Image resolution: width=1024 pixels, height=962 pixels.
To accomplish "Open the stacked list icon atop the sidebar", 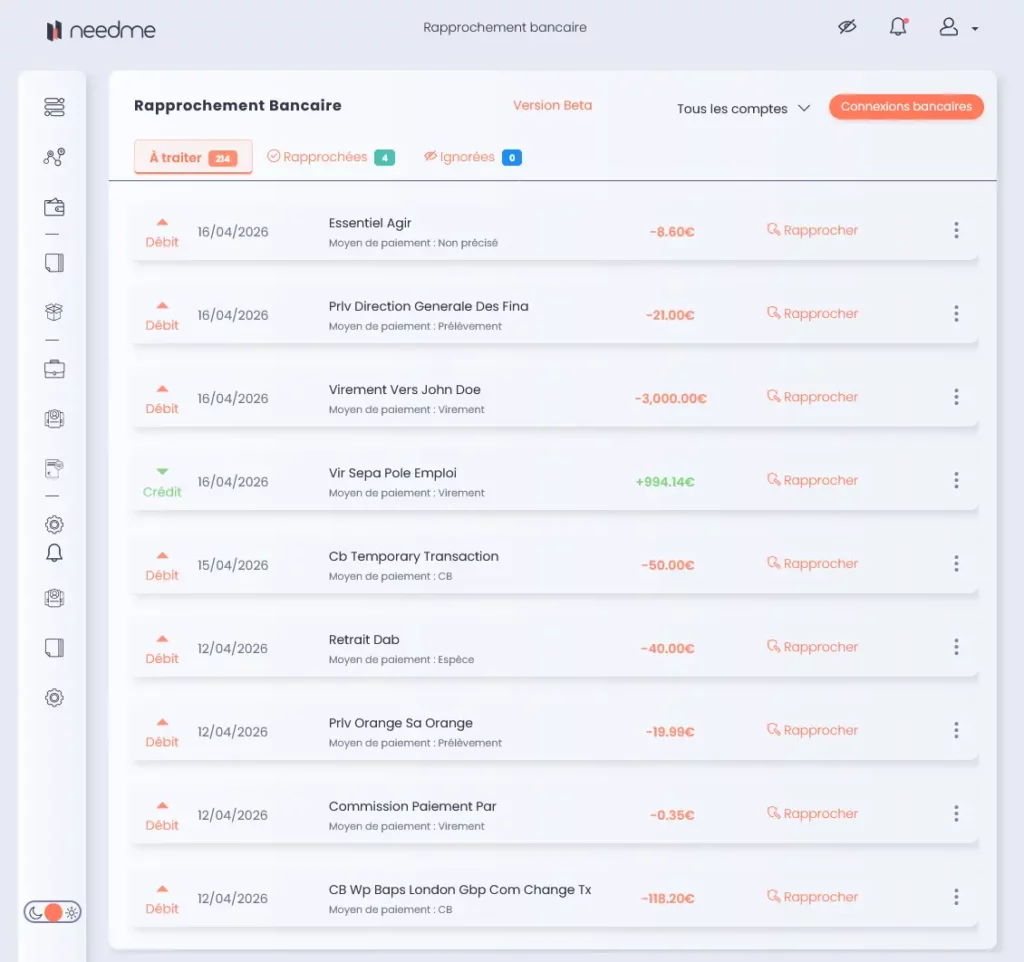I will tap(54, 107).
